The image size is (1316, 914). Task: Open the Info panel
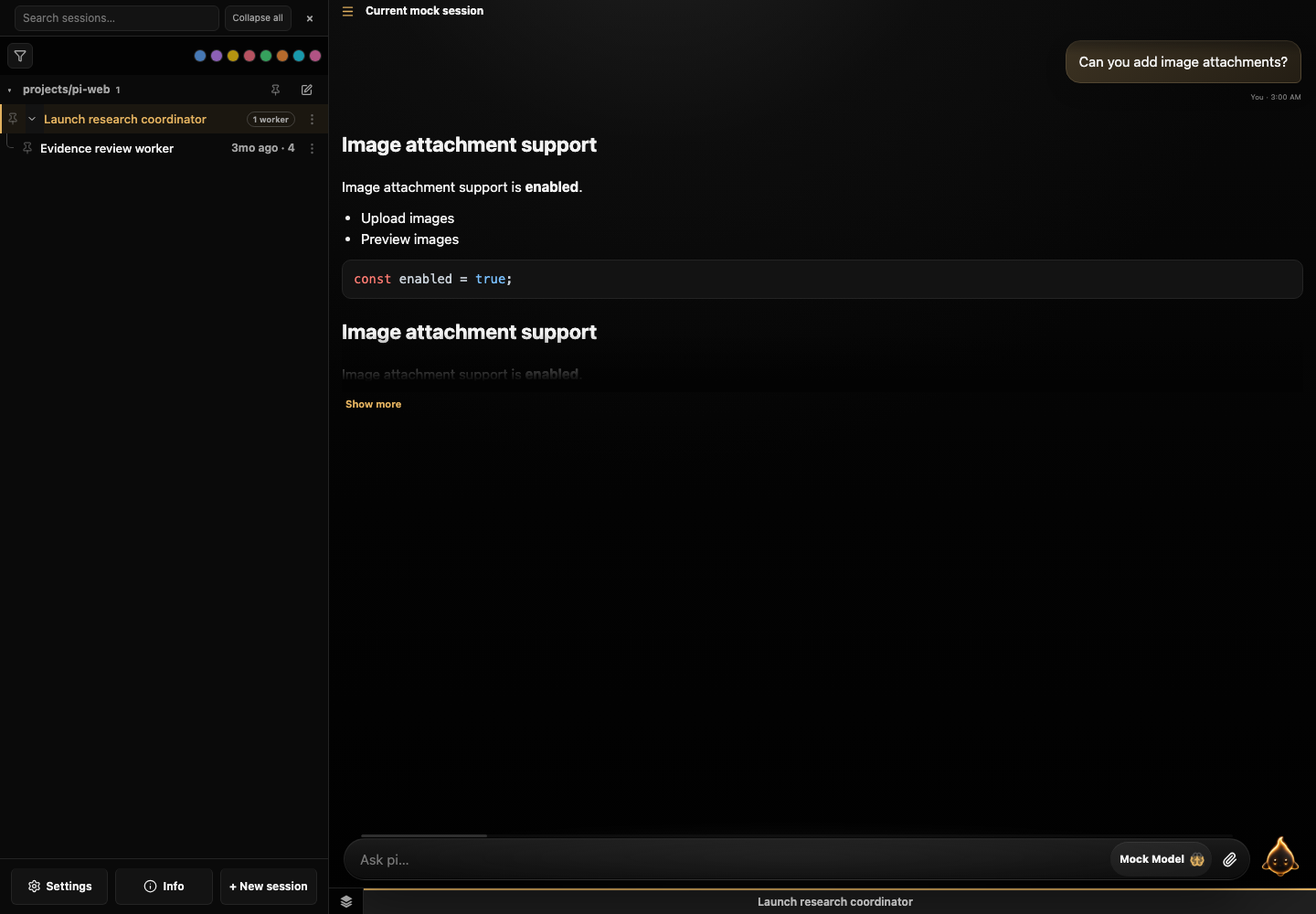click(164, 887)
